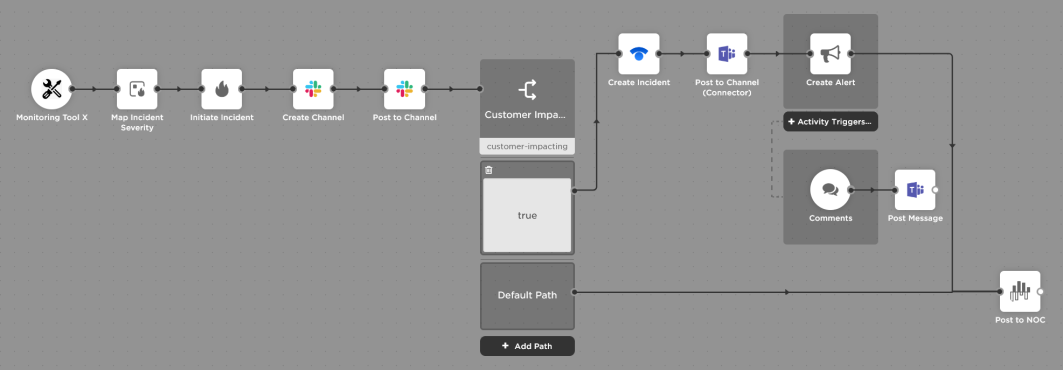Click the Slack Post to Channel step
1063x370 pixels.
point(405,89)
